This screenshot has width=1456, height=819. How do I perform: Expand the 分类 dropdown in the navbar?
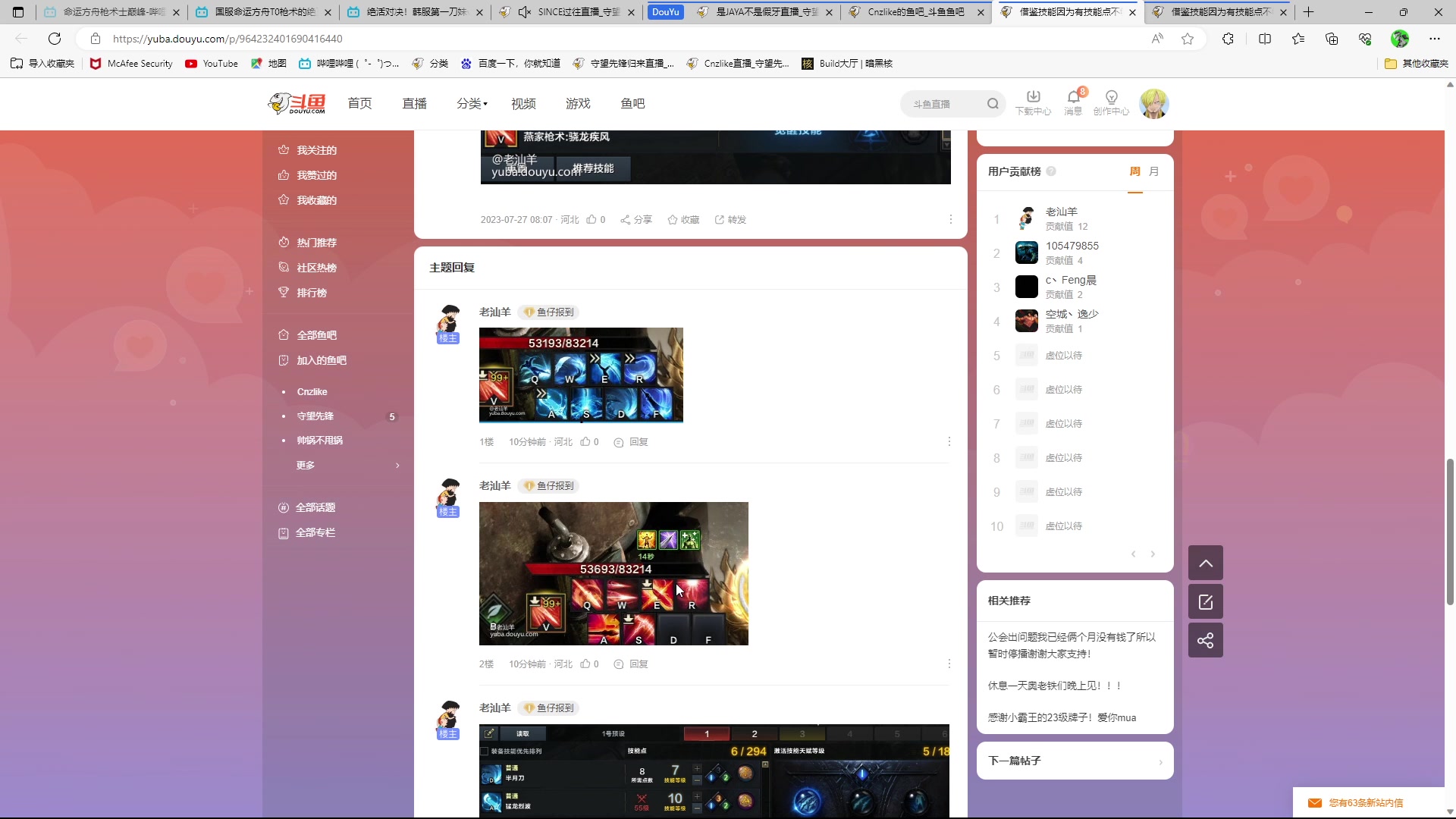472,104
